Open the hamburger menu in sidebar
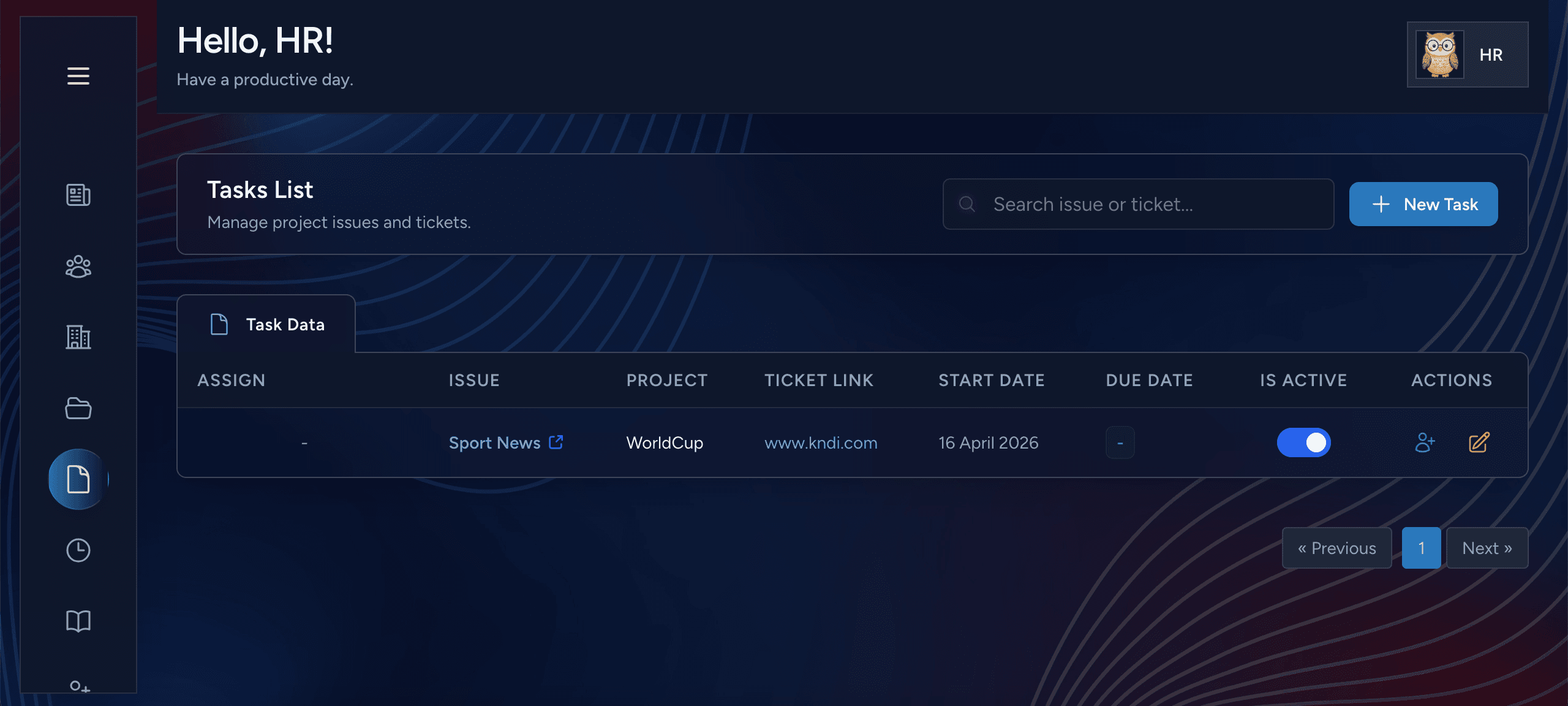 tap(78, 76)
